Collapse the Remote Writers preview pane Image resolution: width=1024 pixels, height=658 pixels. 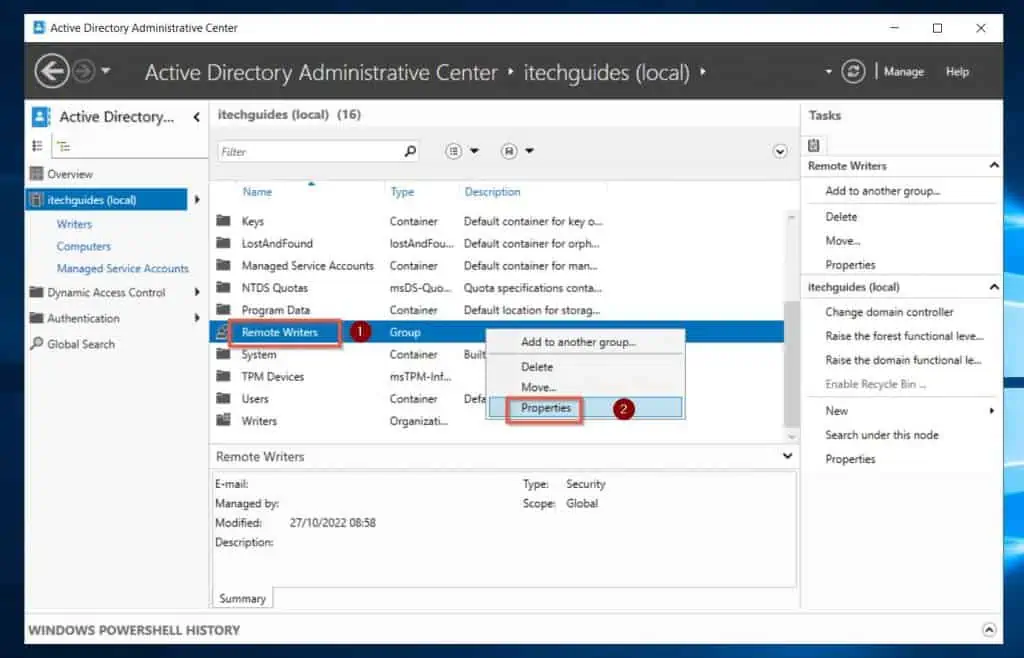[x=788, y=456]
